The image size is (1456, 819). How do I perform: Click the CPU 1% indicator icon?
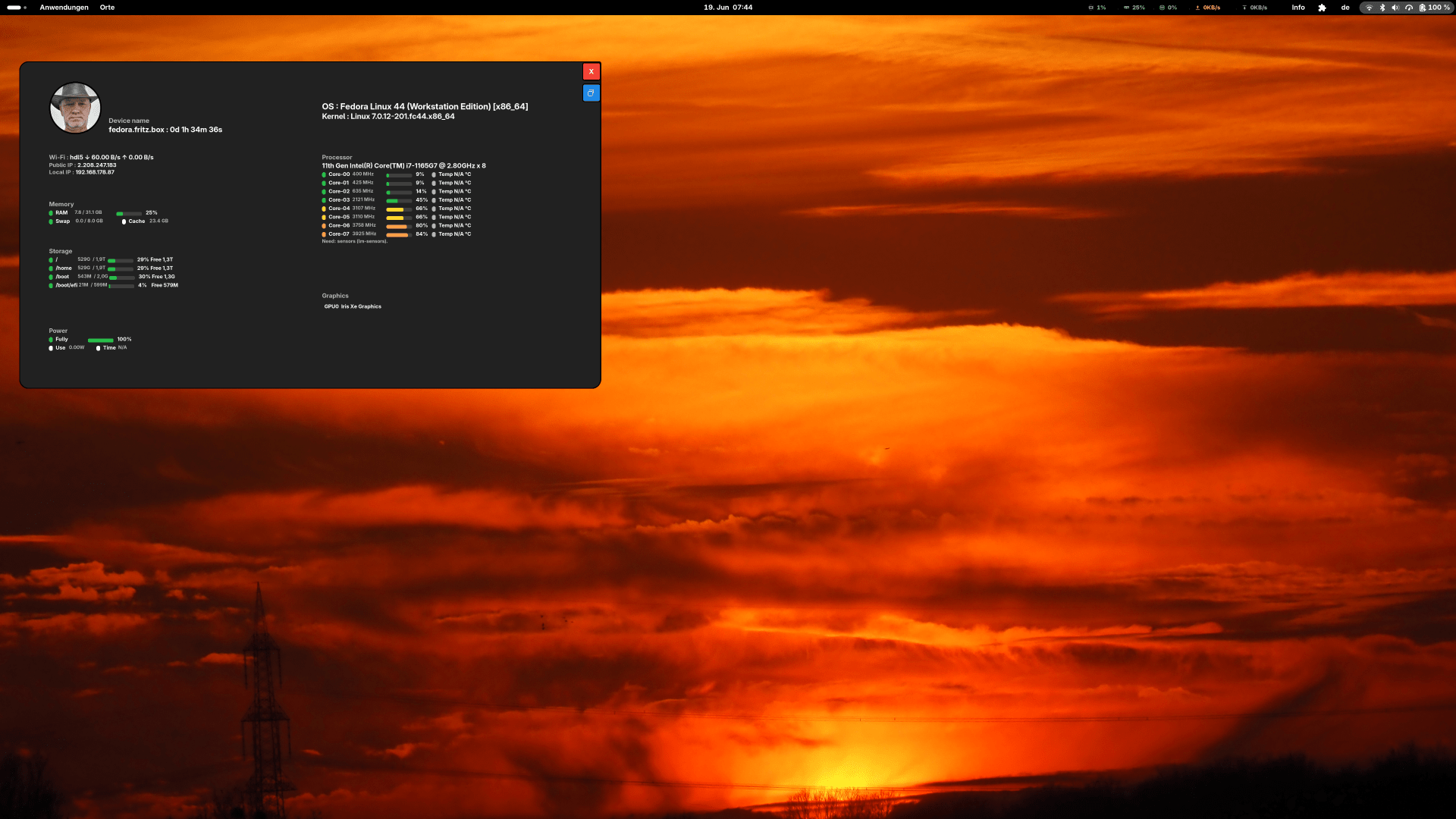1090,8
